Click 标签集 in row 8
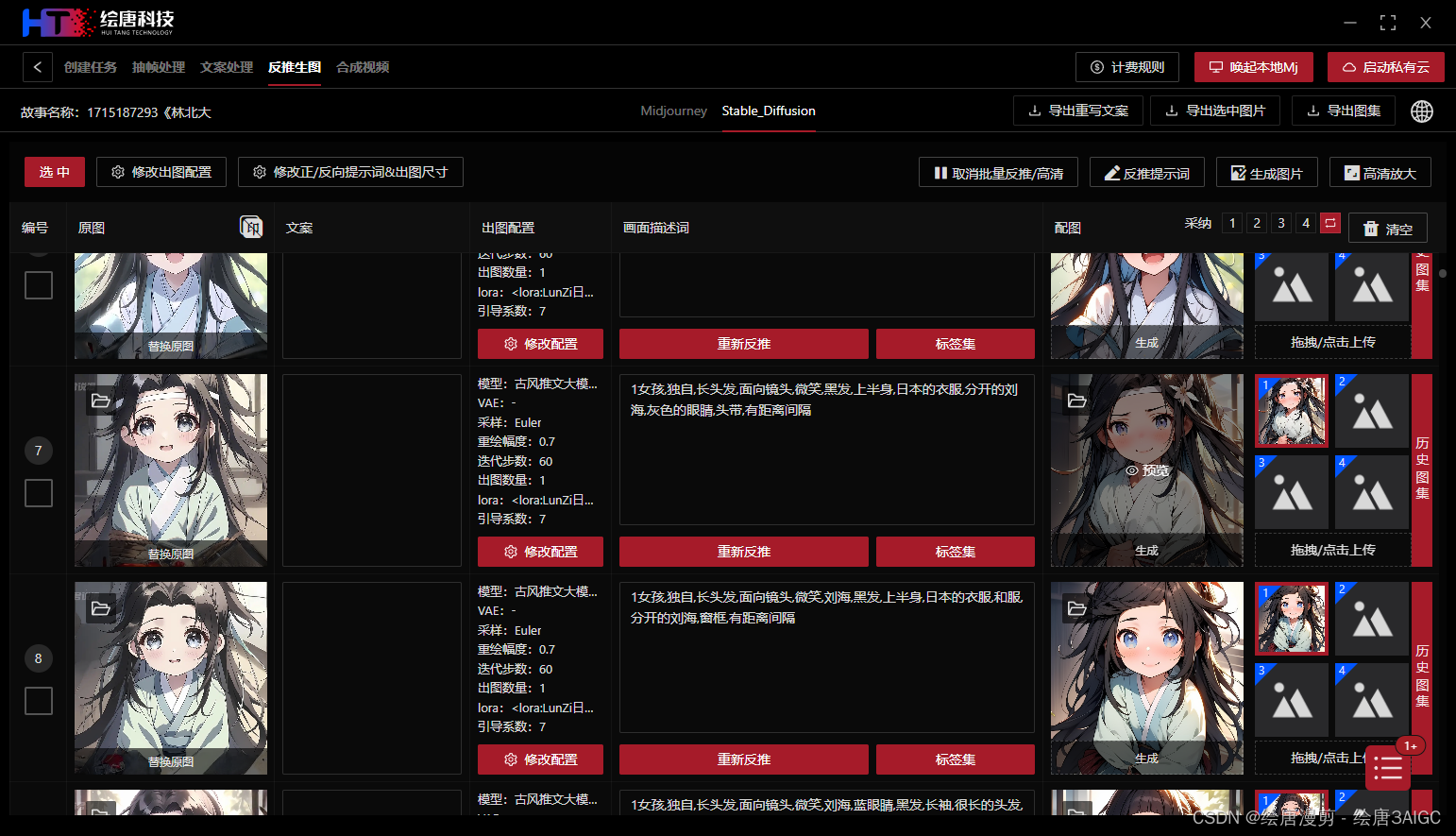 click(x=956, y=759)
